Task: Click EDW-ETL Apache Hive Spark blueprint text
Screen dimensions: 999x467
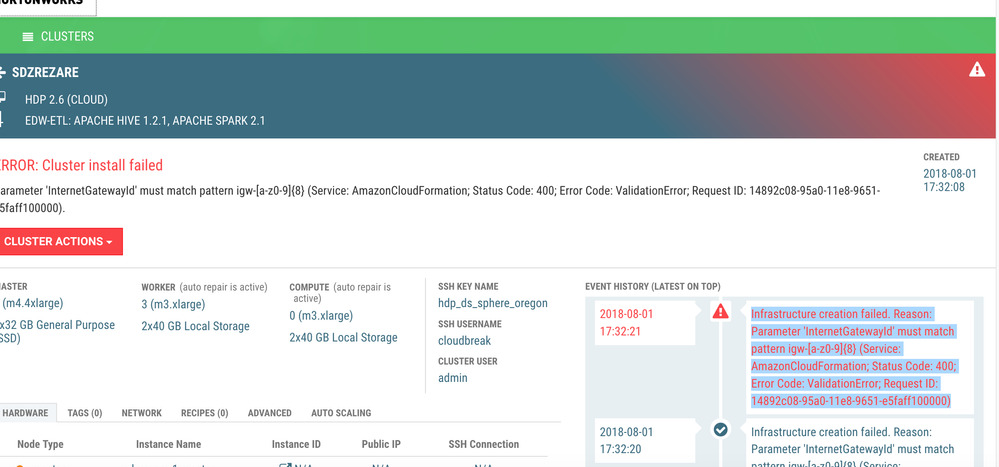Action: (x=145, y=120)
